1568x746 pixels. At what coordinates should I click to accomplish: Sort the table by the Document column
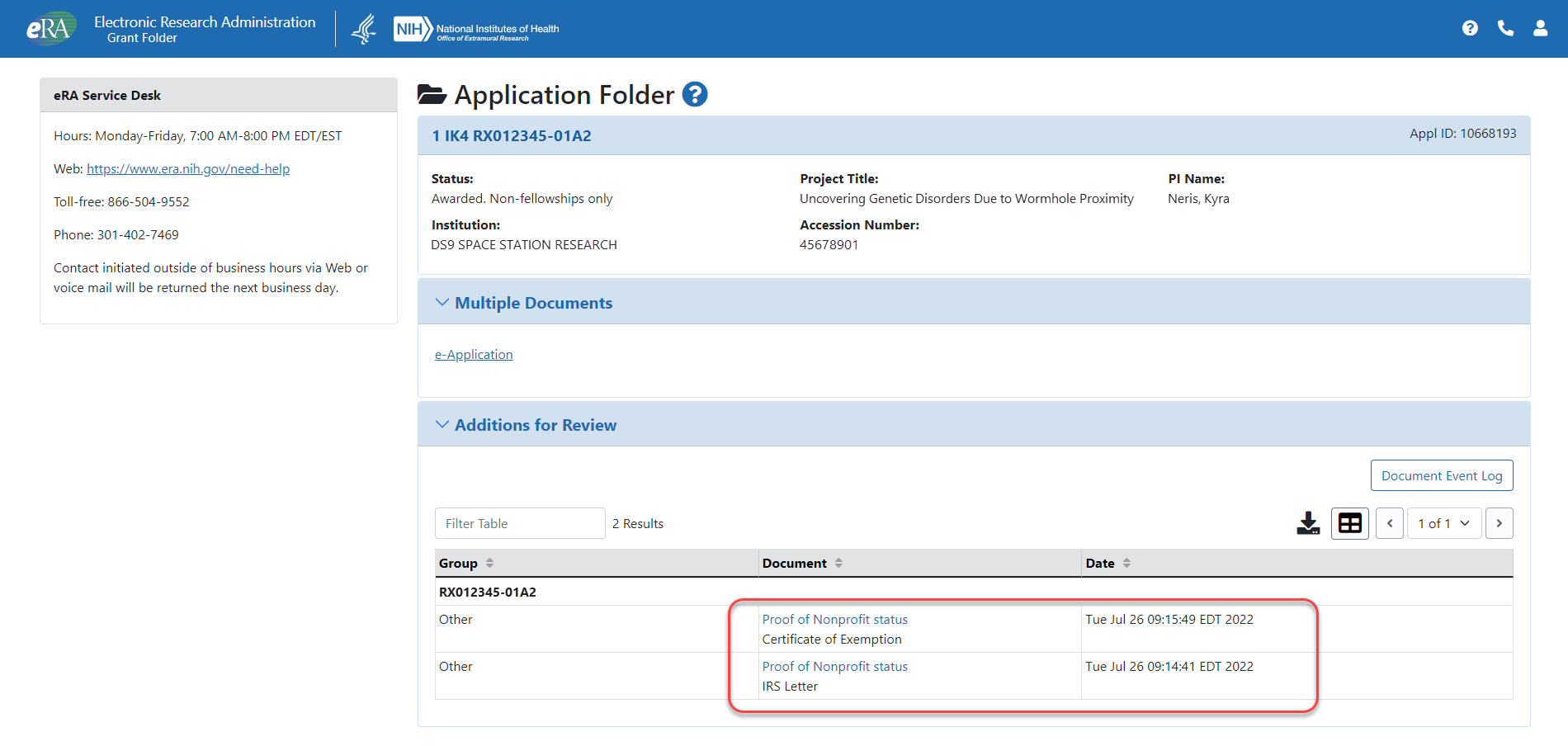[838, 563]
